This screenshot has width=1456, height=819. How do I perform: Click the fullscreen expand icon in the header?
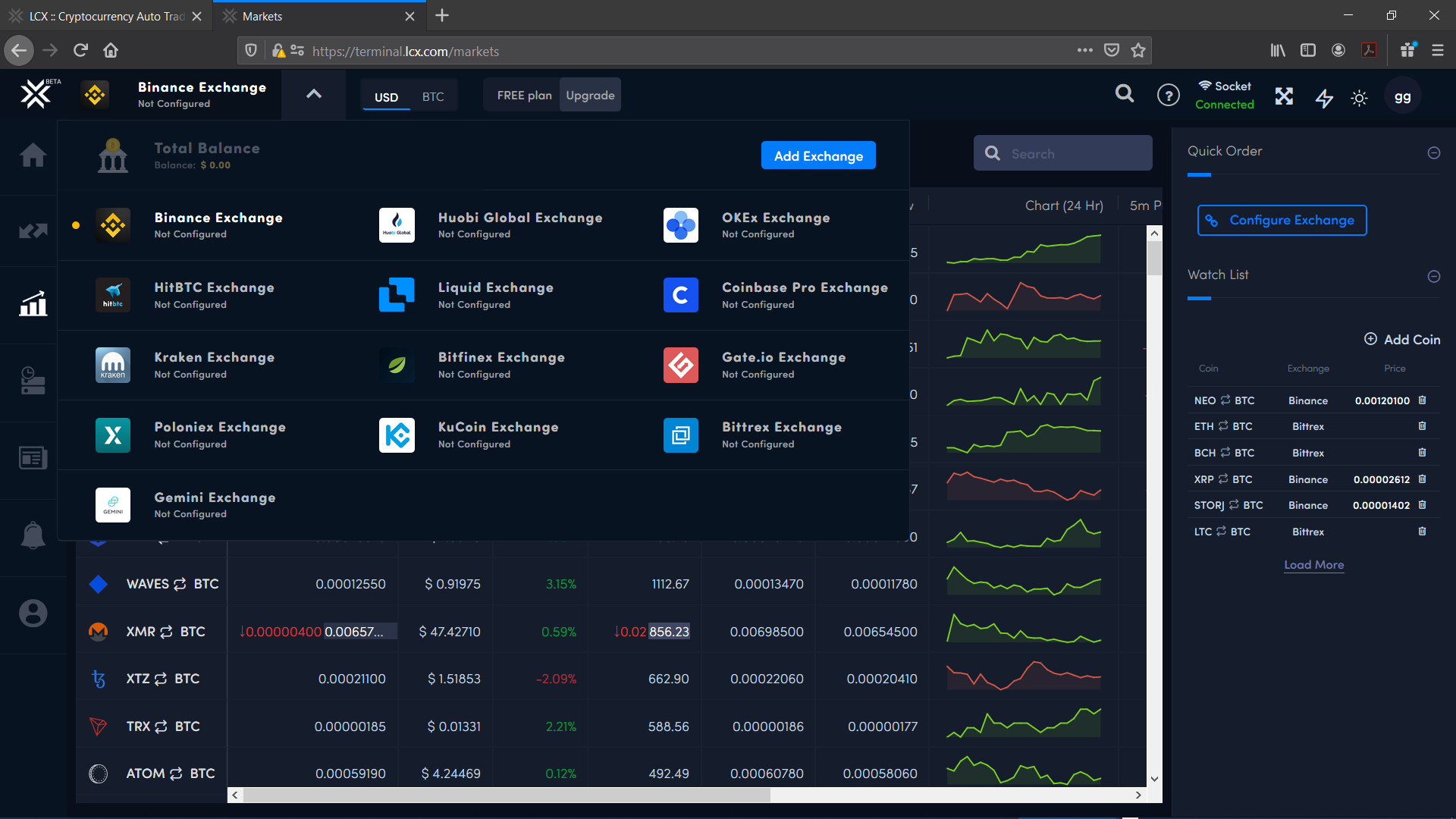coord(1284,96)
